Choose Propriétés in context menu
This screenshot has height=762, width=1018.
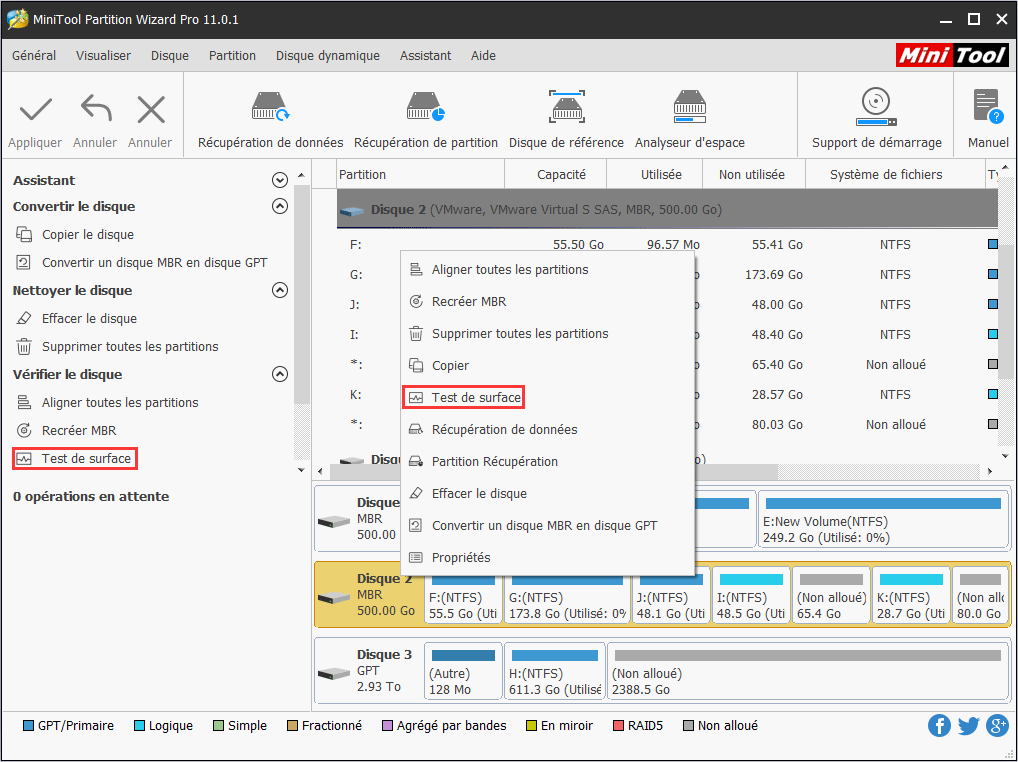point(547,558)
